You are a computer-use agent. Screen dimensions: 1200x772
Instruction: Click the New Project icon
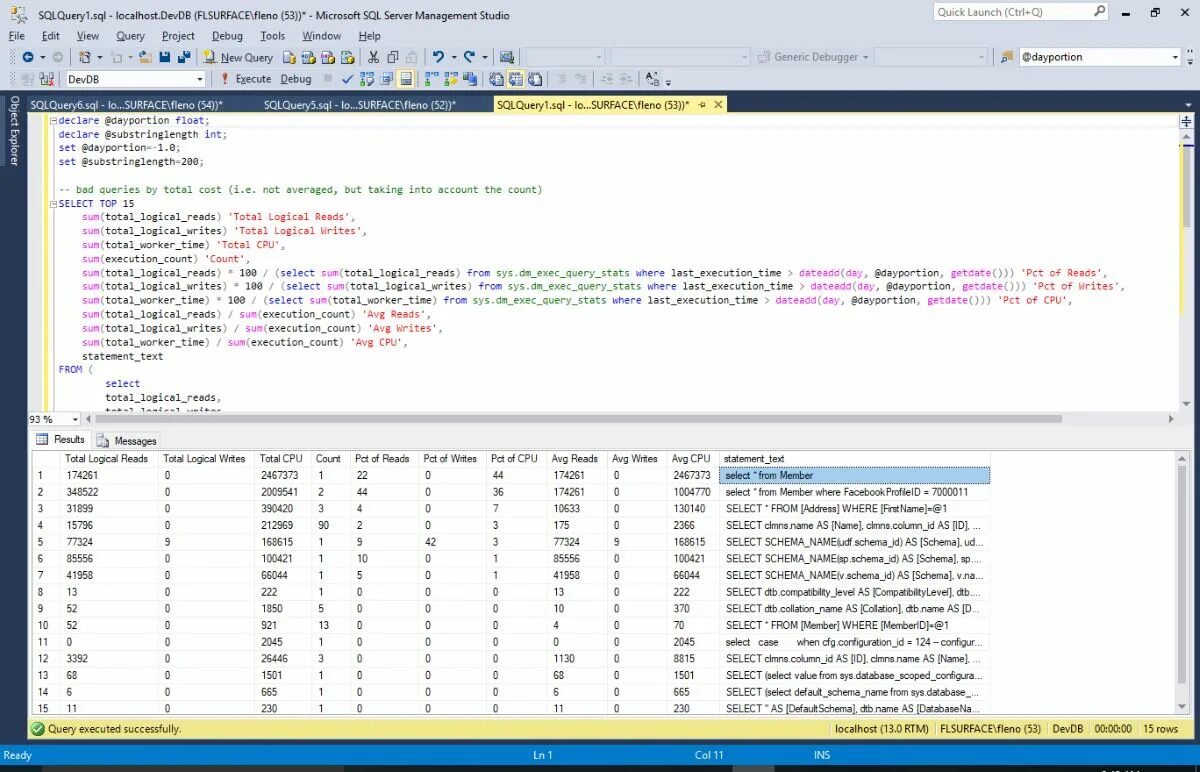point(85,57)
